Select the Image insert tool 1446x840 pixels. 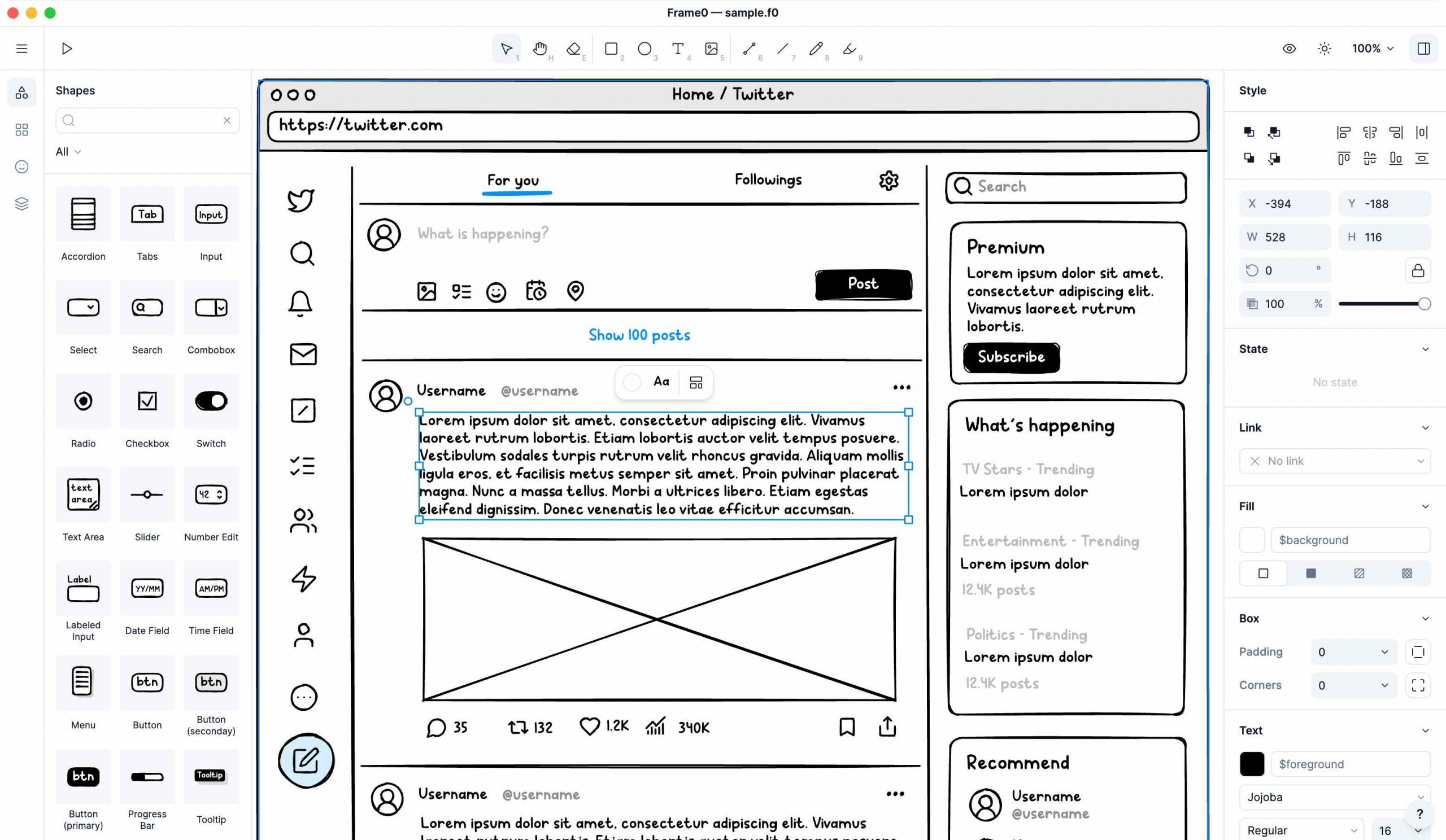(x=712, y=48)
